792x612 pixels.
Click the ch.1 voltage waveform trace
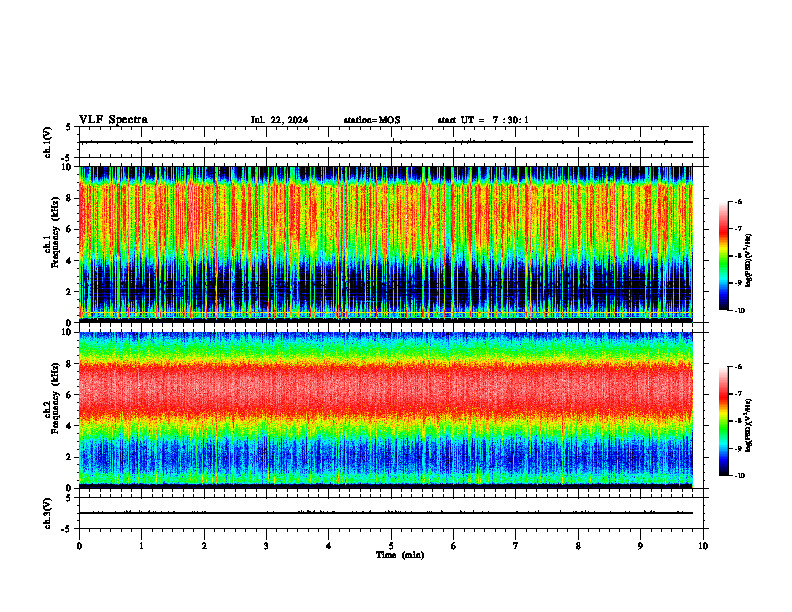(x=386, y=142)
